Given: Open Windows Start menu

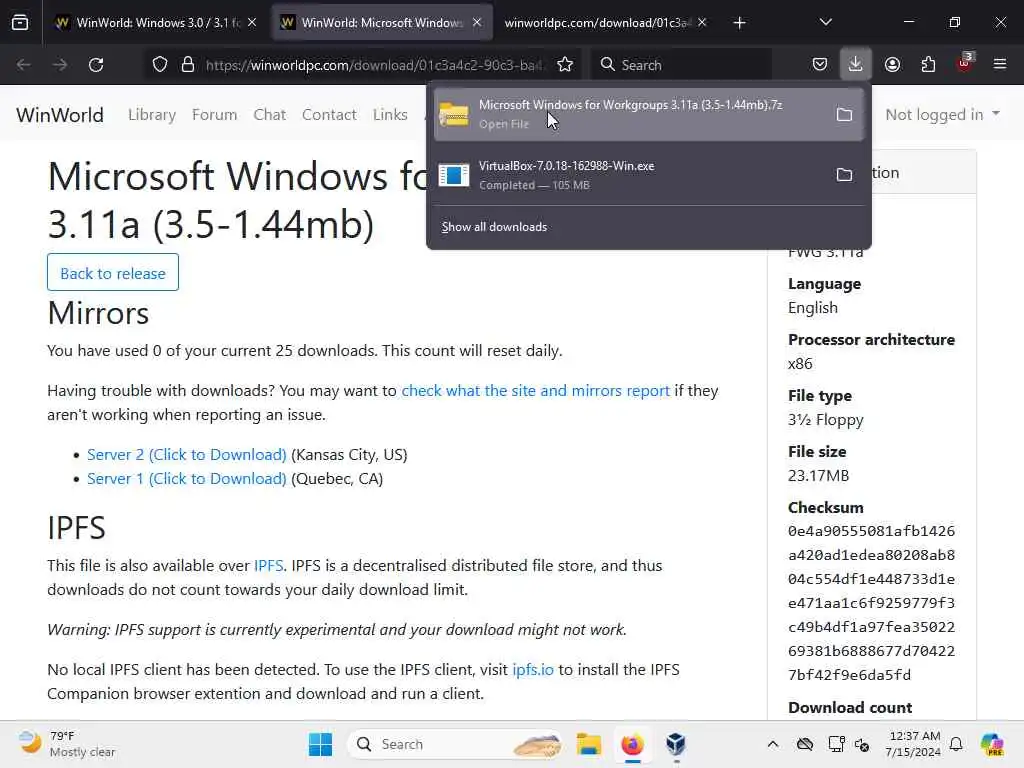Looking at the screenshot, I should pyautogui.click(x=320, y=744).
